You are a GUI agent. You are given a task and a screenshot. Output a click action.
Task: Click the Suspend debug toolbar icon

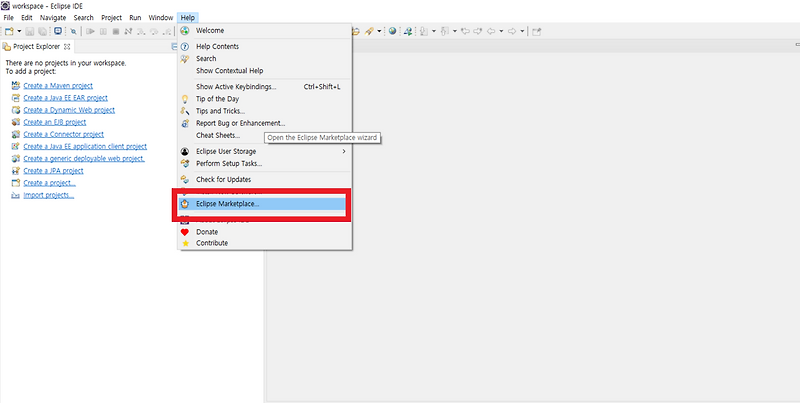click(103, 31)
